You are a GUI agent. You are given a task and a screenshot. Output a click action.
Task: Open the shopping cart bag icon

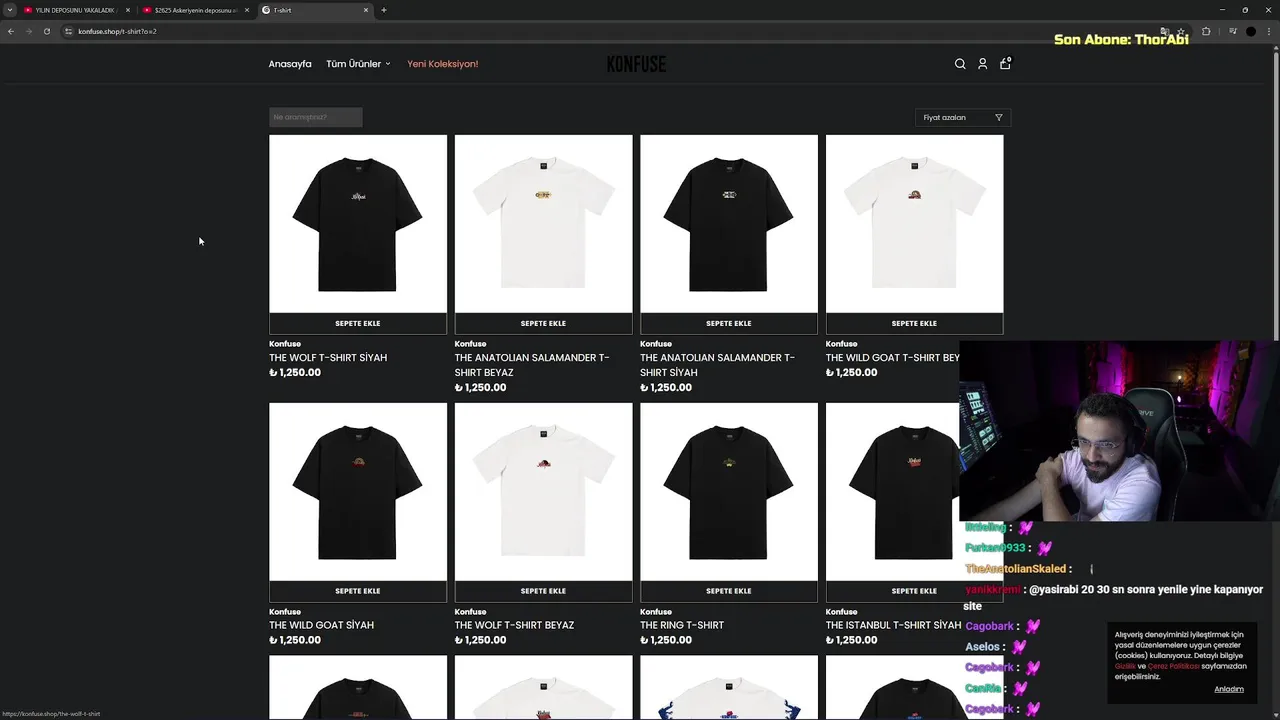1005,63
